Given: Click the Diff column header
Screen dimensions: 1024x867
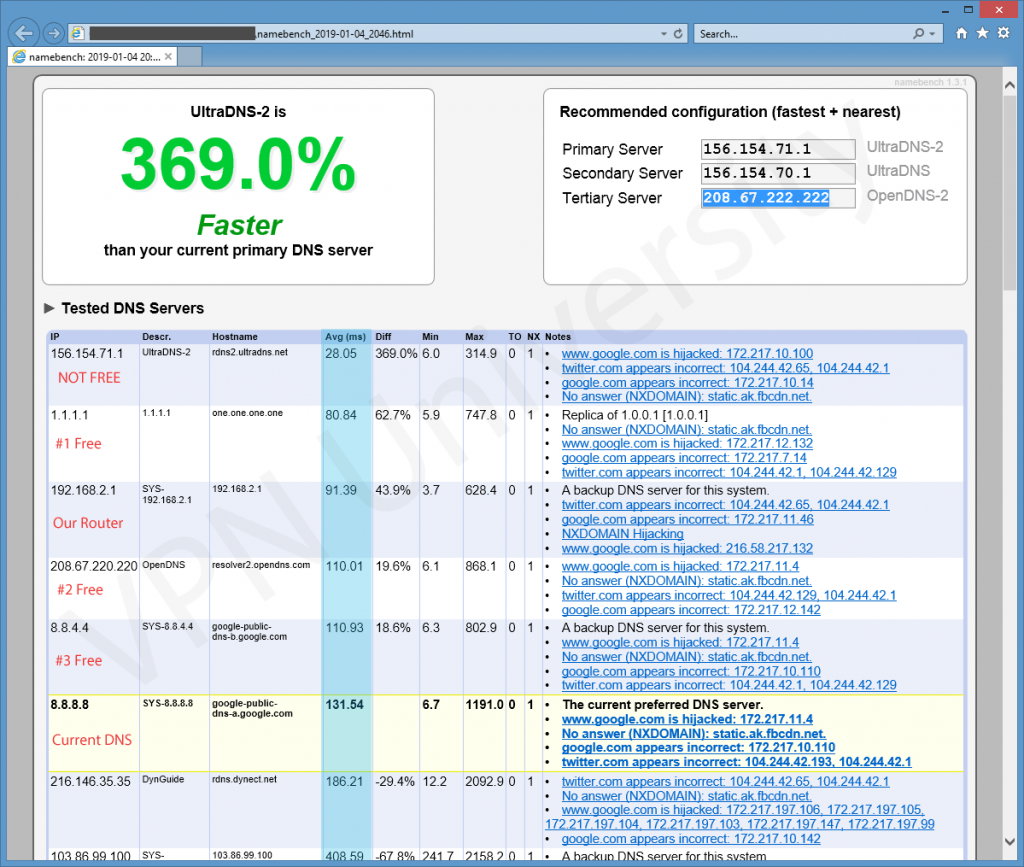Looking at the screenshot, I should 383,337.
